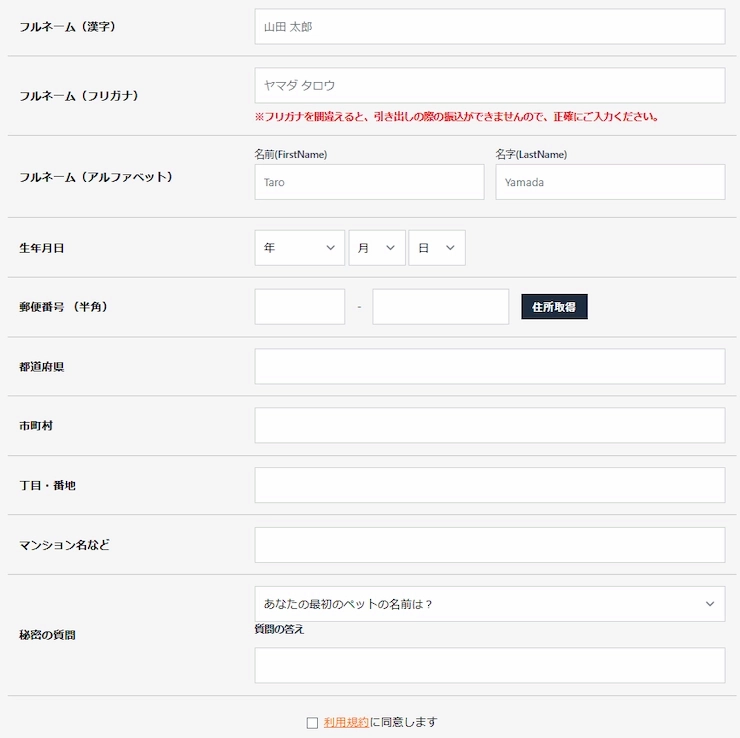Screen dimensions: 740x738
Task: Click the 生年月日 label
Action: [42, 248]
